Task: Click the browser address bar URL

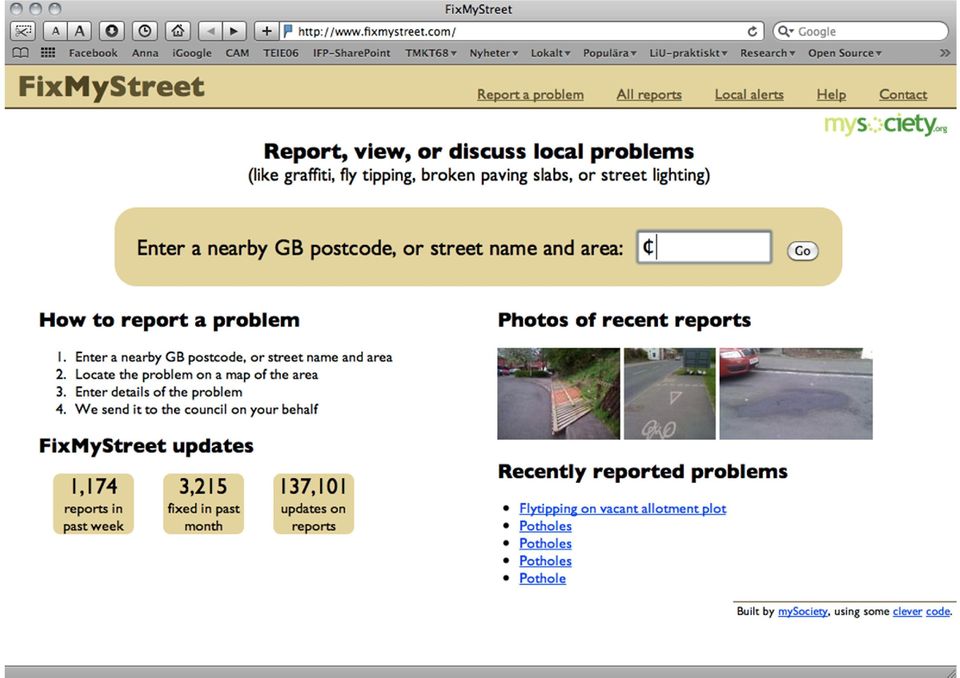Action: click(x=520, y=31)
